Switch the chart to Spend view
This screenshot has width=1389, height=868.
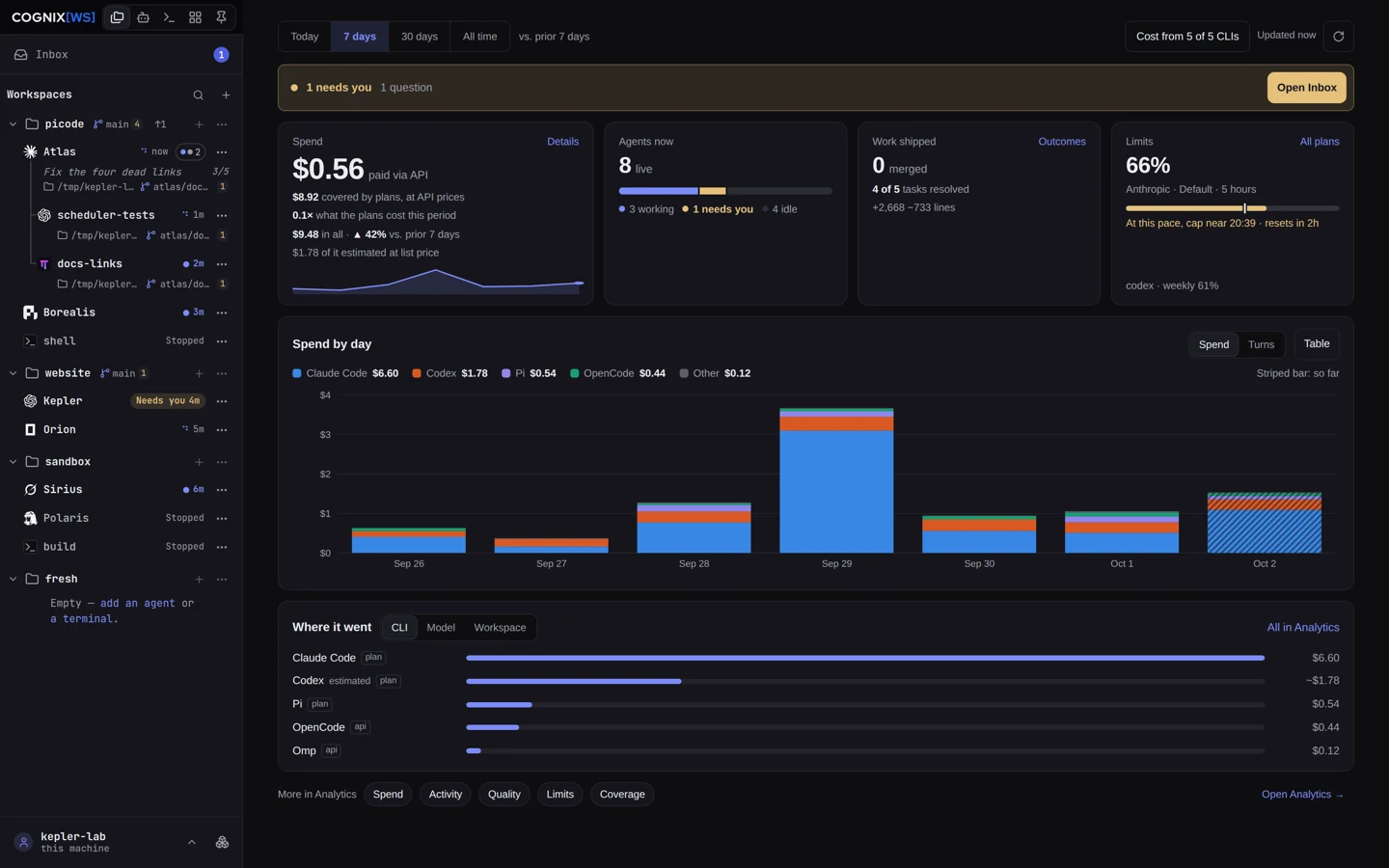pyautogui.click(x=1213, y=344)
